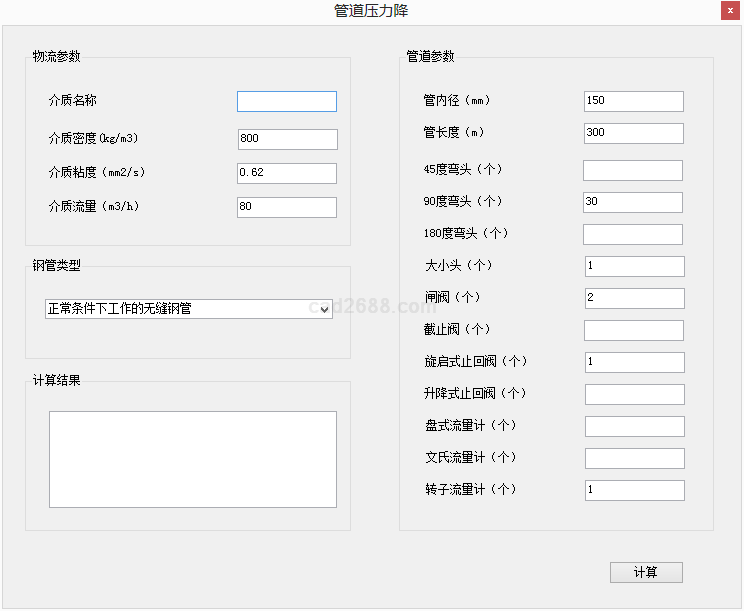This screenshot has height=611, width=744.
Task: Open the 钢管类型 dropdown list
Action: click(x=188, y=309)
